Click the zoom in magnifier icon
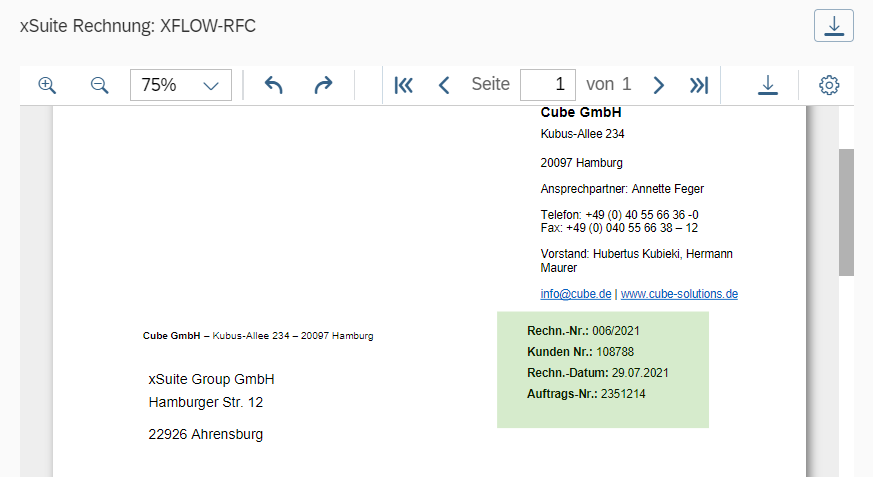The width and height of the screenshot is (873, 477). point(47,85)
